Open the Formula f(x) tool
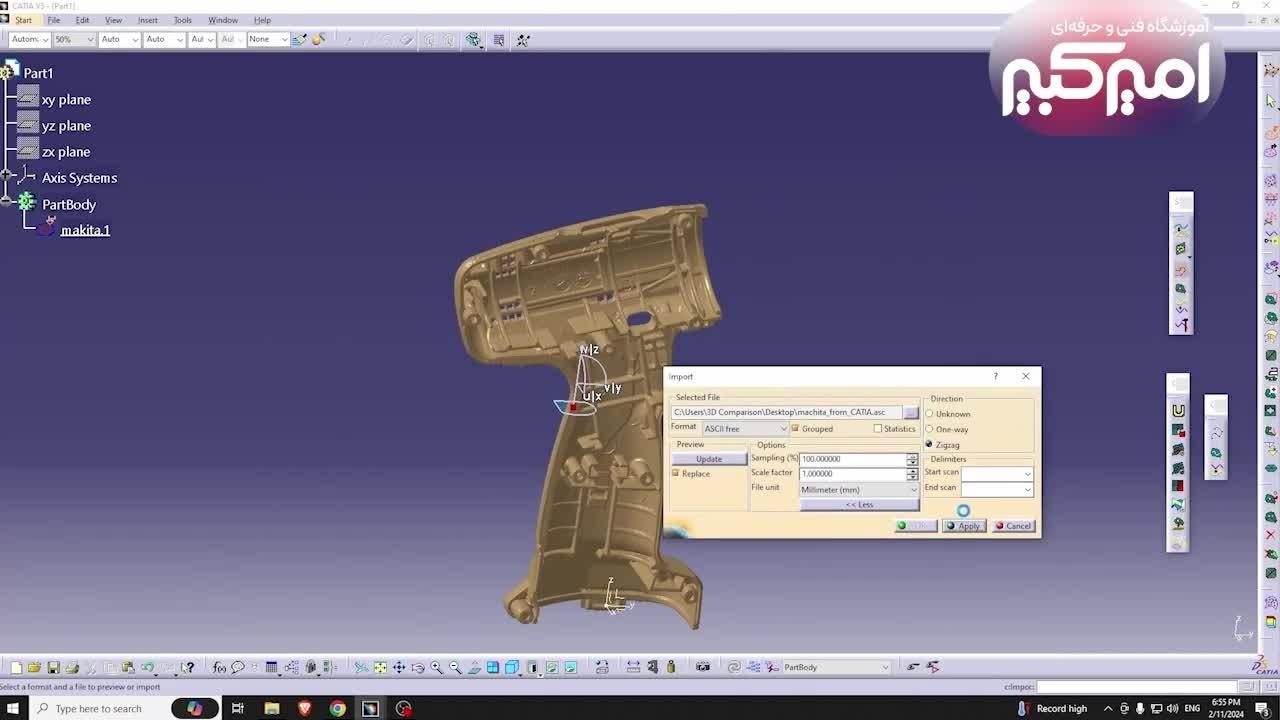 pyautogui.click(x=219, y=668)
